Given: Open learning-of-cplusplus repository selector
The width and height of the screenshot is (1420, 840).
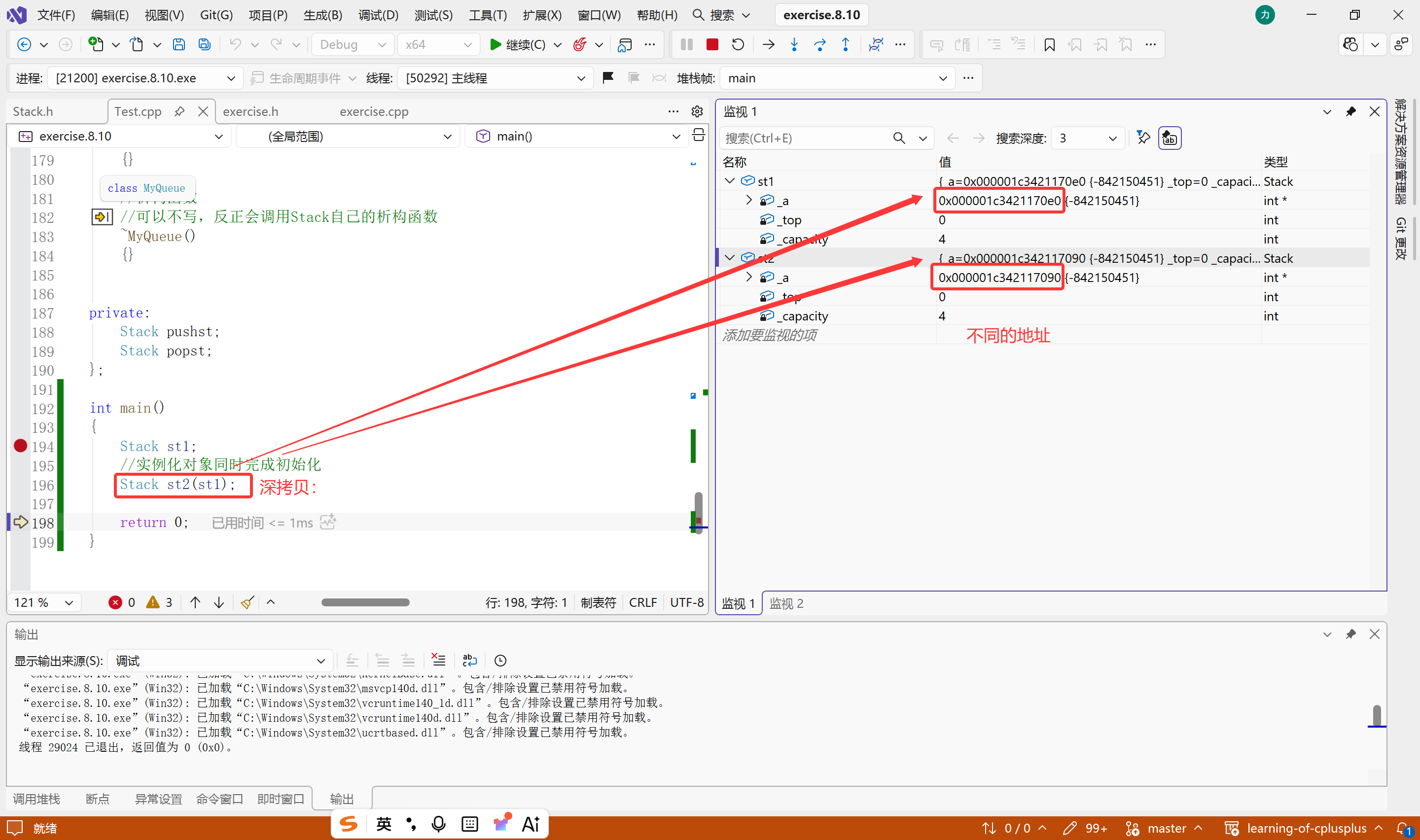Looking at the screenshot, I should click(x=1305, y=828).
